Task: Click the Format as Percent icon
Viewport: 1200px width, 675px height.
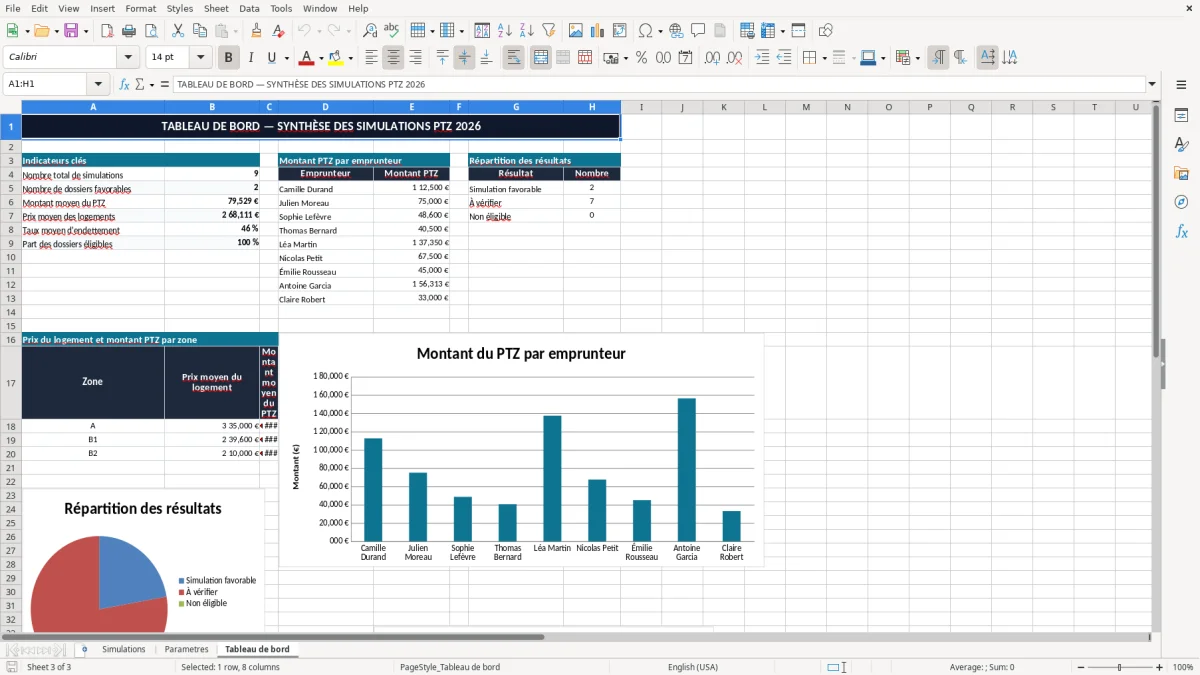Action: 641,58
